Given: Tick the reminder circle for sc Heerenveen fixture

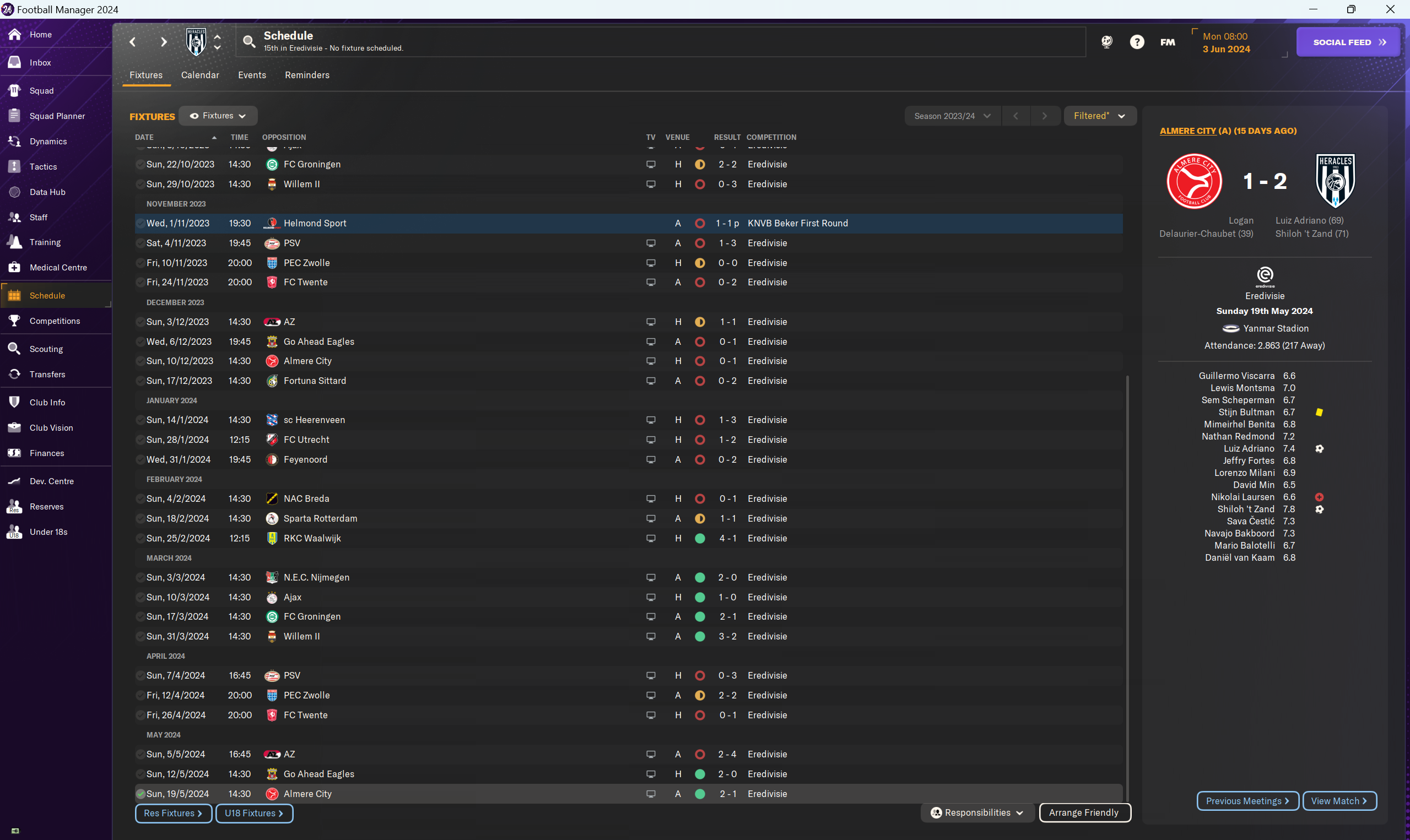Looking at the screenshot, I should pyautogui.click(x=140, y=420).
